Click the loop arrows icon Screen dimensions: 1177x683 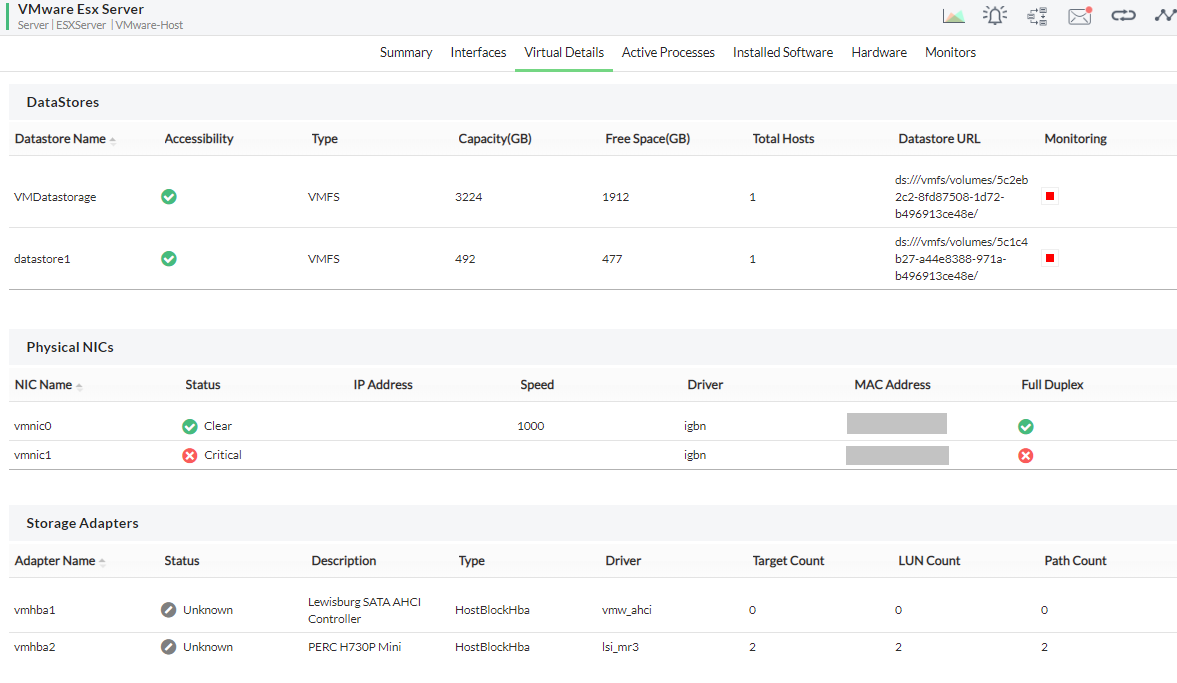click(1123, 16)
